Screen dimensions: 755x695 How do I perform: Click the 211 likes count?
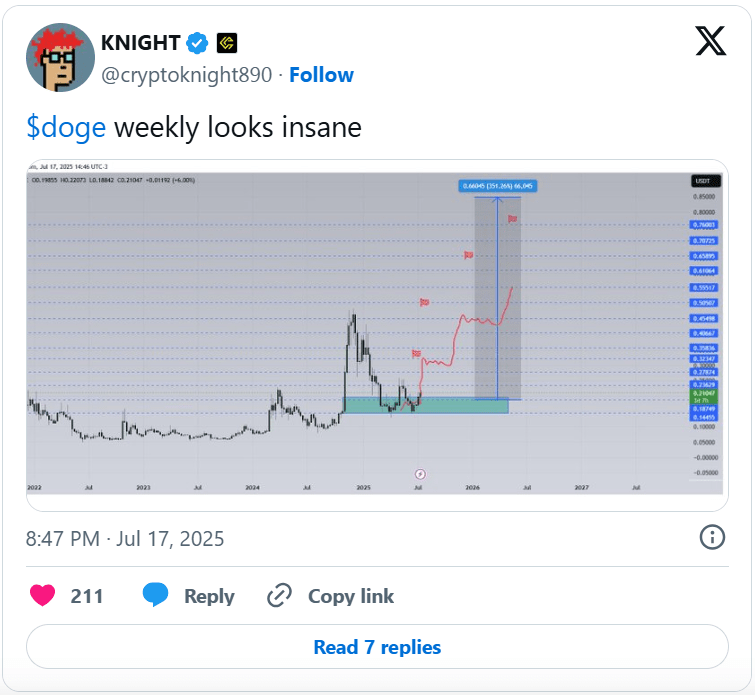[x=87, y=596]
